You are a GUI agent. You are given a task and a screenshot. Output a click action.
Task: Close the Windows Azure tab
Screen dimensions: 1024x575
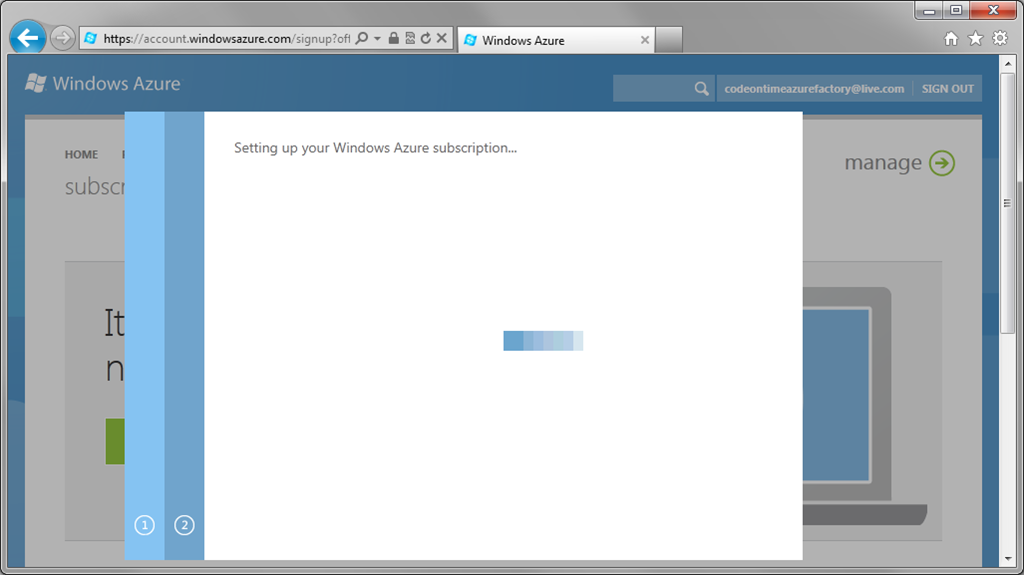pyautogui.click(x=645, y=41)
